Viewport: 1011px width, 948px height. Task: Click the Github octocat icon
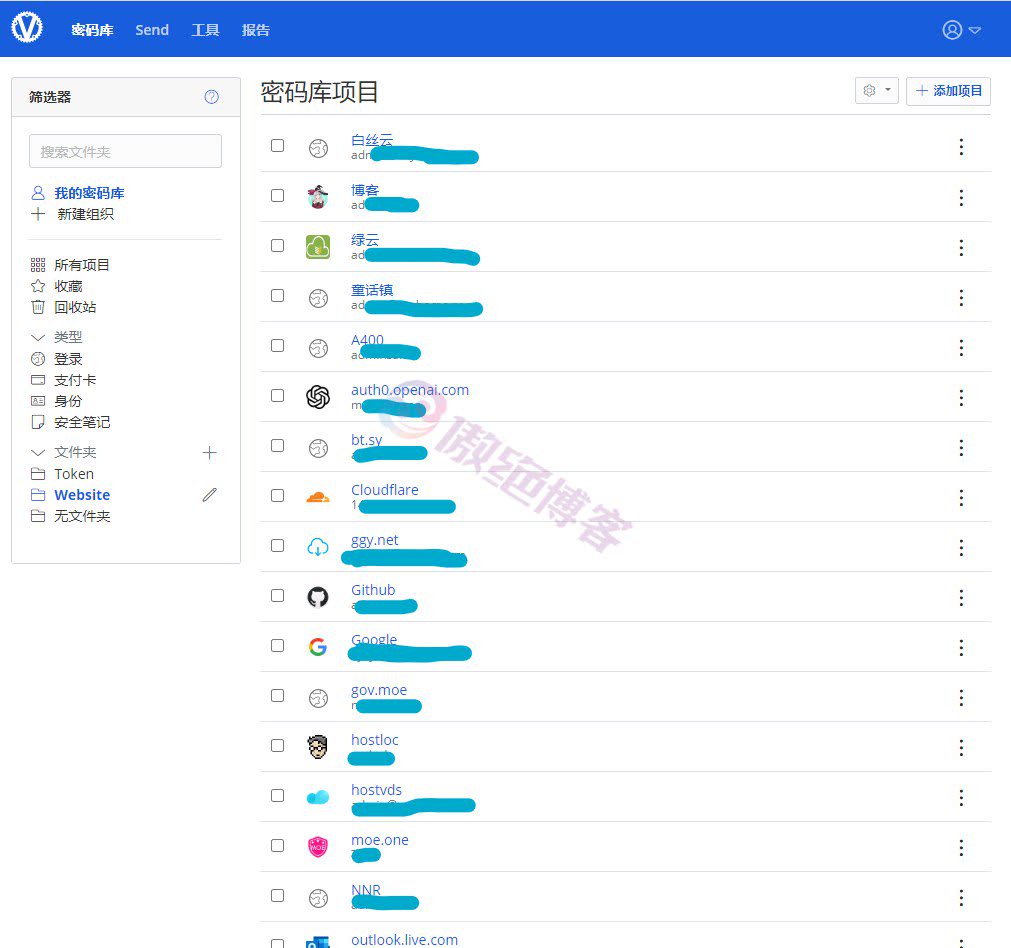click(x=318, y=597)
